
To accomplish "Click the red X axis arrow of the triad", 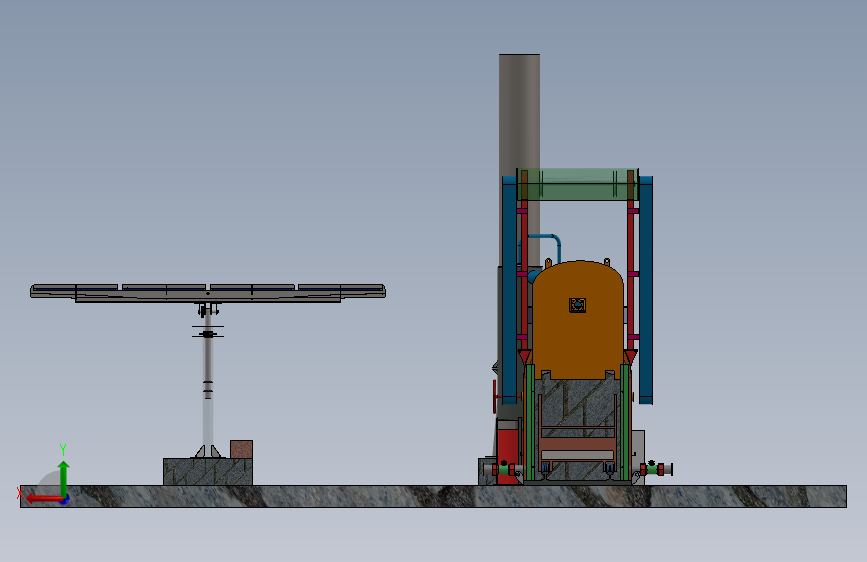I will pos(44,499).
